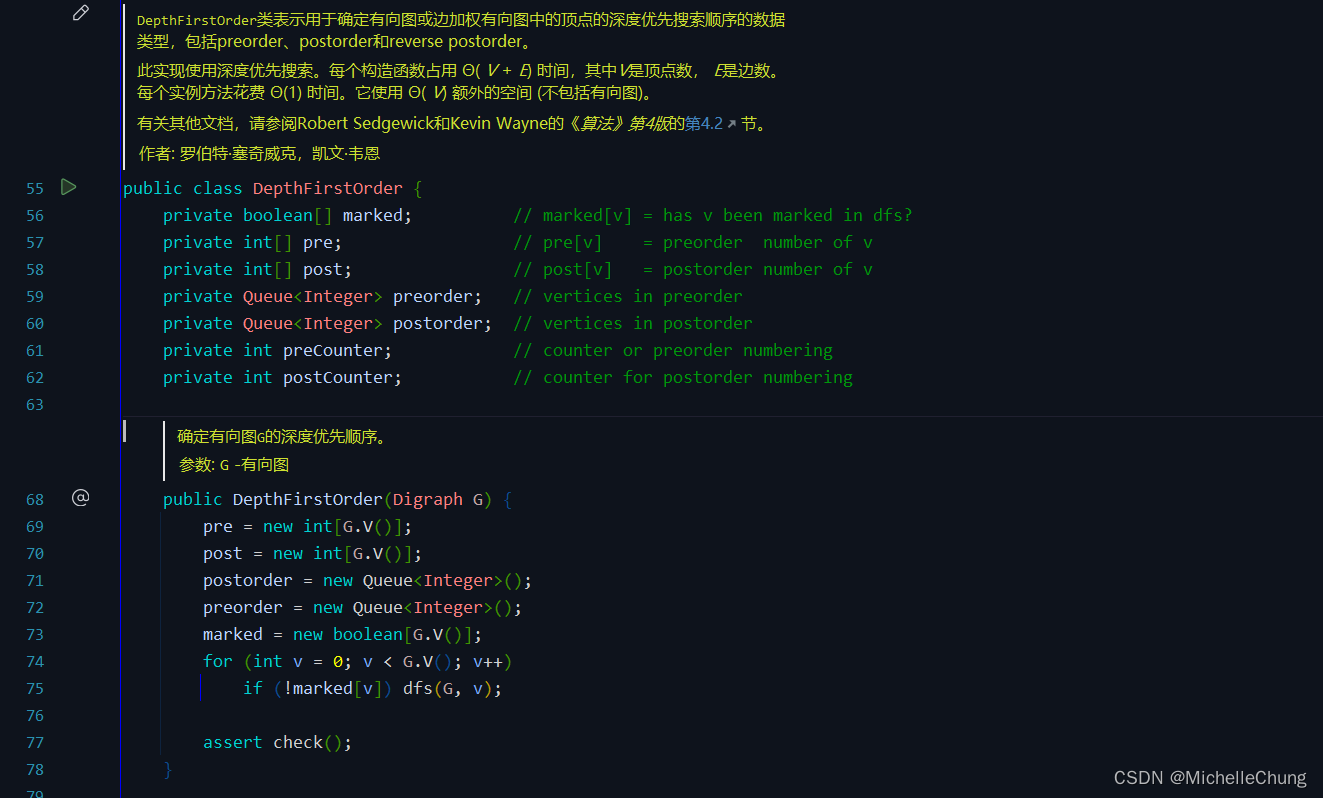This screenshot has height=798, width=1323.
Task: Select postorder field name on line 60
Action: pyautogui.click(x=438, y=323)
